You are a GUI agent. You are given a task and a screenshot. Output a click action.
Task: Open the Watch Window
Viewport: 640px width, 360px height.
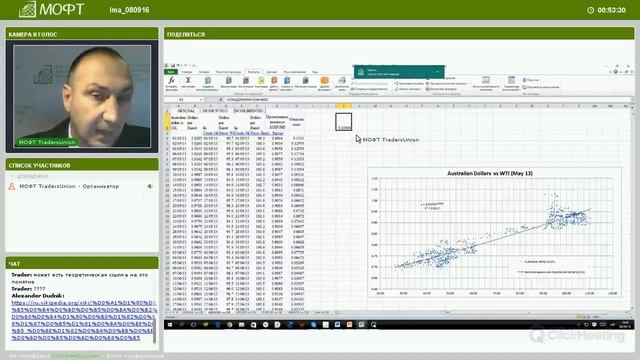[486, 82]
